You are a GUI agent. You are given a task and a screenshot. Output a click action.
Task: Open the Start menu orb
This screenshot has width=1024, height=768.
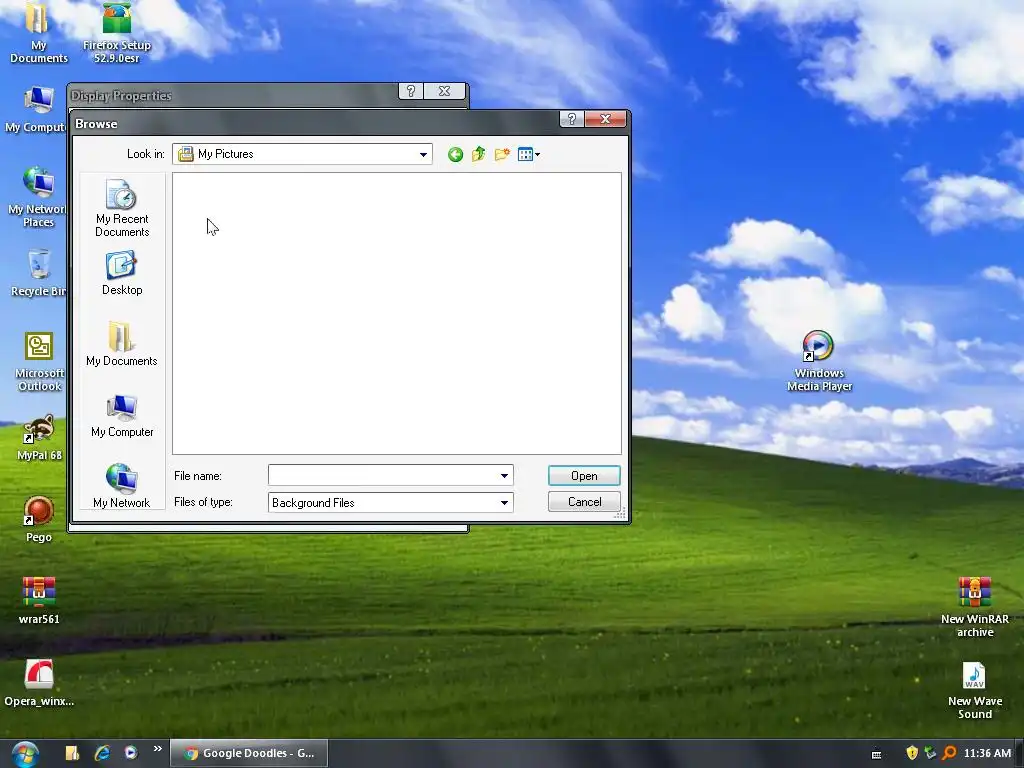25,754
